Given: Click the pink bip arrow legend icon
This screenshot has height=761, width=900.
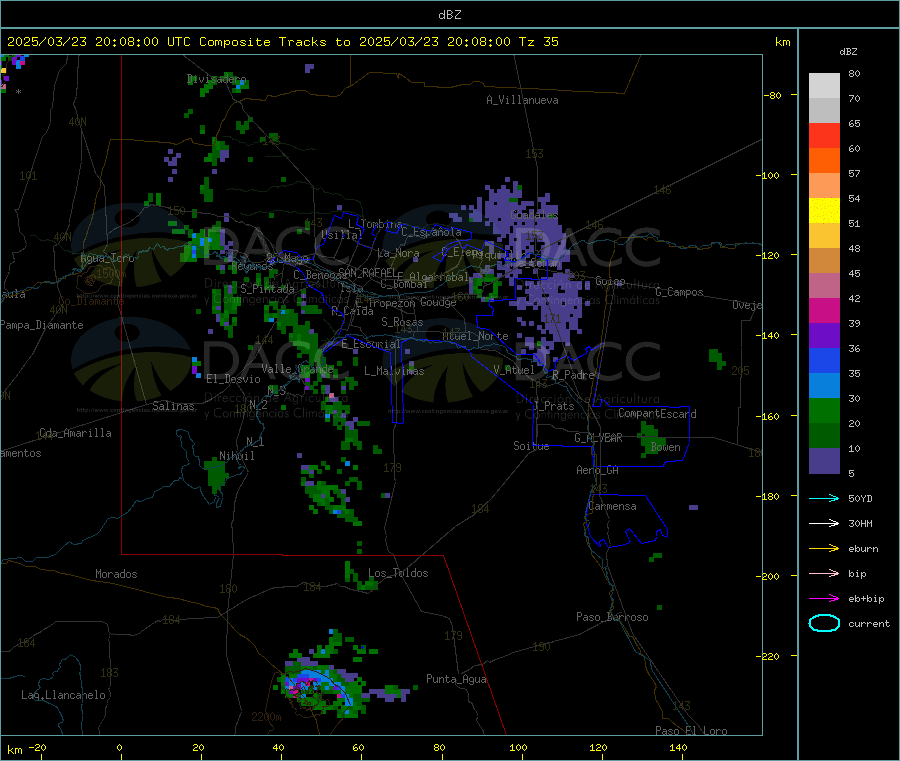Looking at the screenshot, I should (x=824, y=573).
